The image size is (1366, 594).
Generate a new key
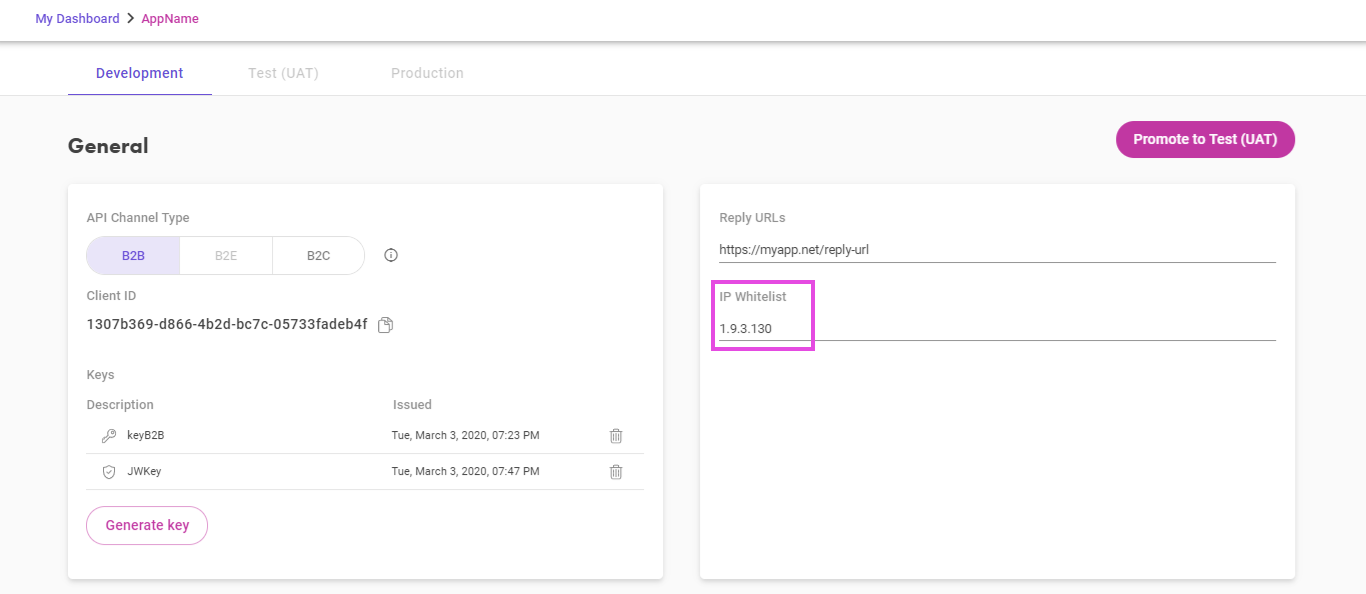147,526
